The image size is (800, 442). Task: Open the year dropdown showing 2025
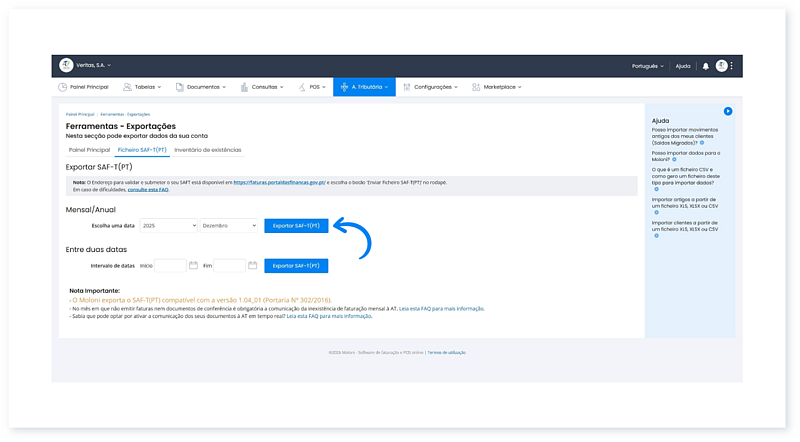168,226
